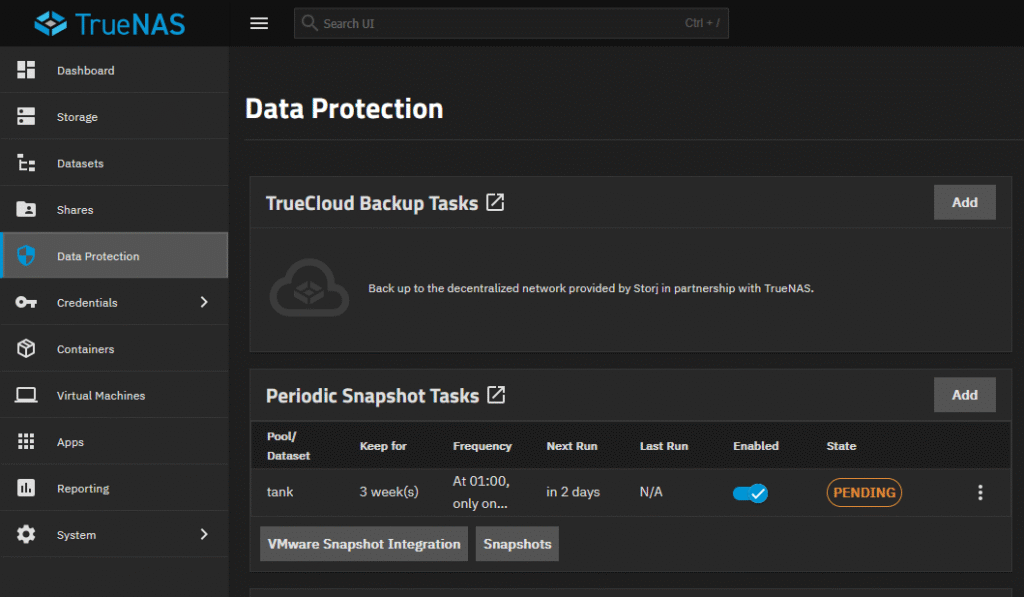Screen dimensions: 1024x597
Task: Click the Shares folder icon
Action: pos(26,210)
